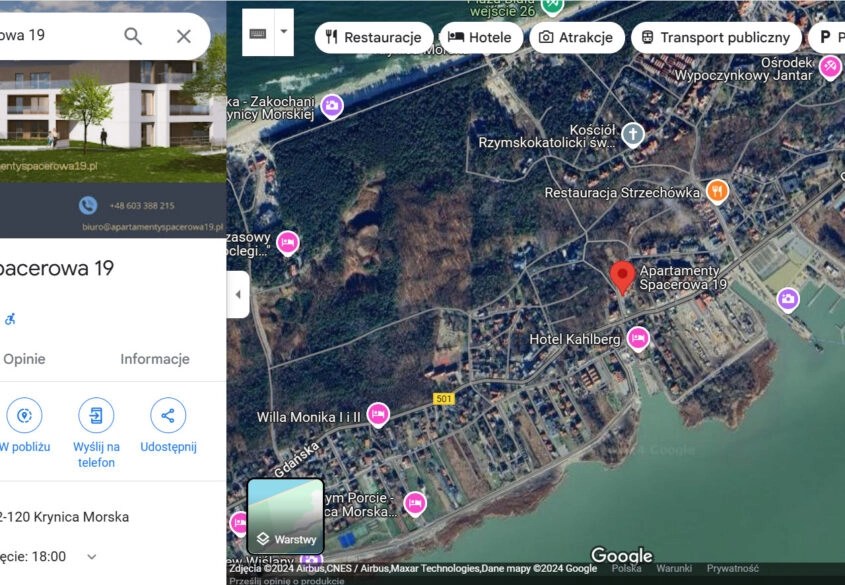Select the Restauracja Strzechówka map marker
Image resolution: width=845 pixels, height=585 pixels.
tap(717, 191)
